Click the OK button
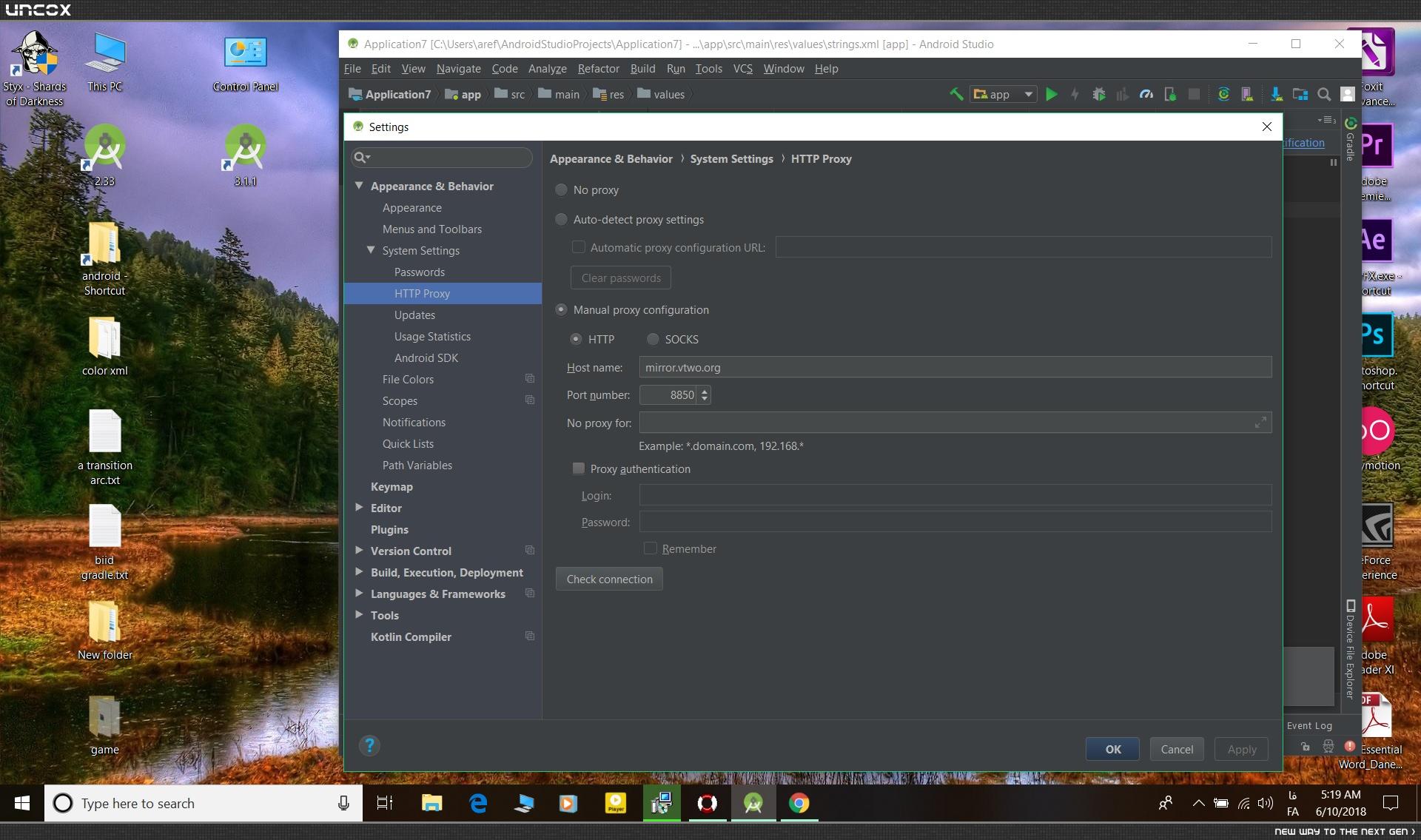The width and height of the screenshot is (1421, 840). 1112,749
